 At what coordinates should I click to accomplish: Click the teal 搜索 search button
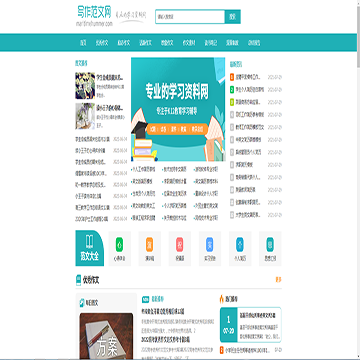(233, 17)
